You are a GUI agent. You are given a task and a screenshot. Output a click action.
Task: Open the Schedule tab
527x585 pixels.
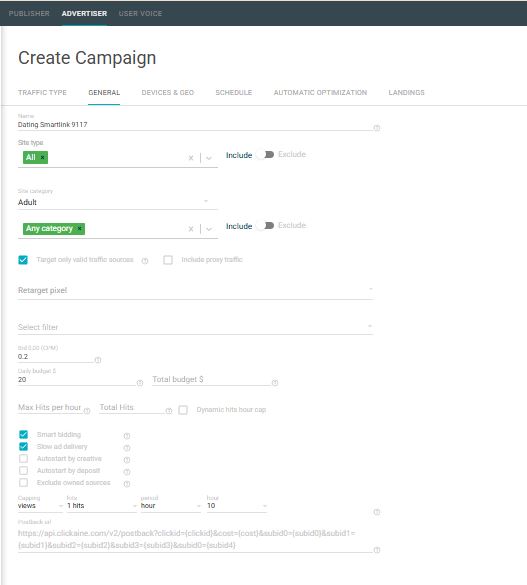(234, 93)
